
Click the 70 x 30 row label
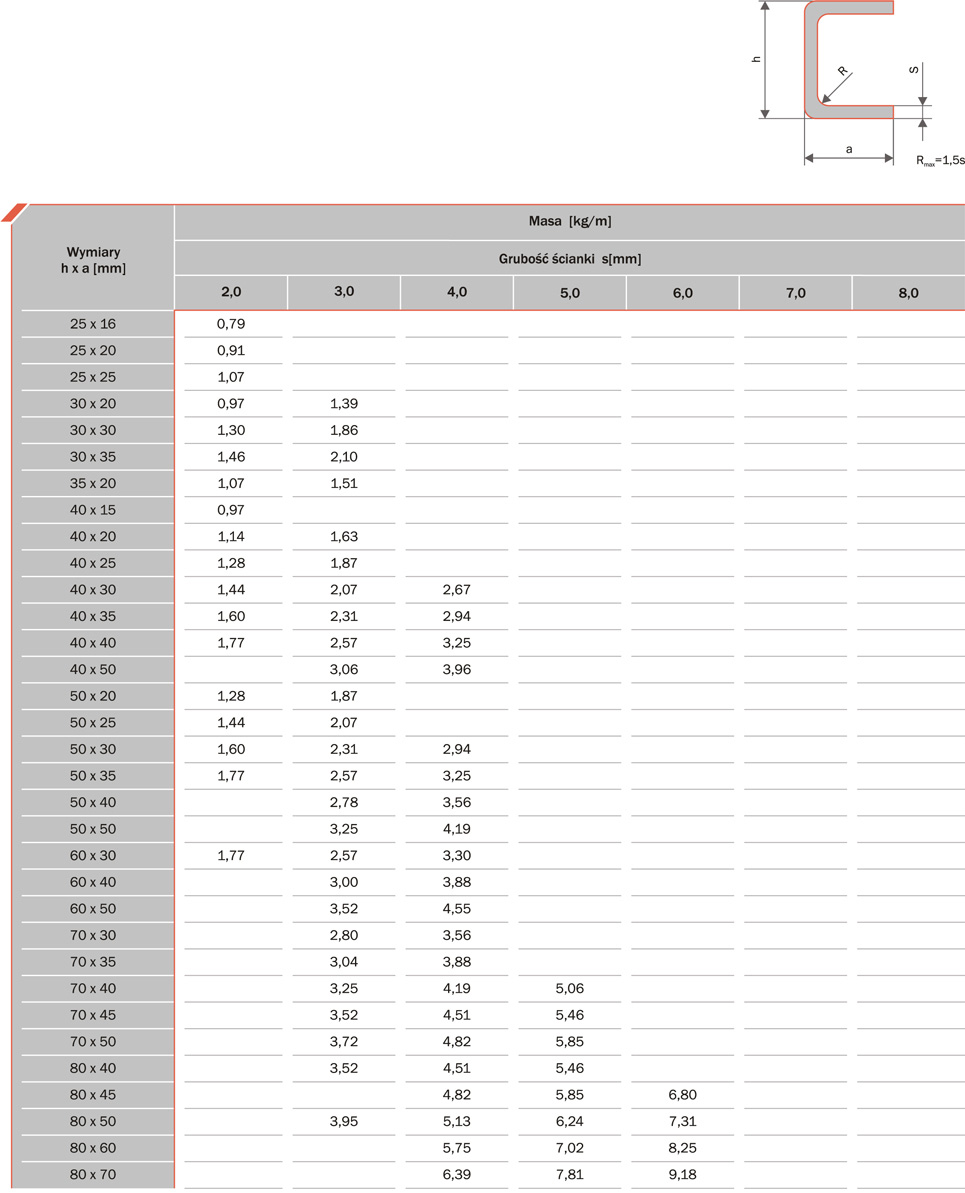point(93,936)
